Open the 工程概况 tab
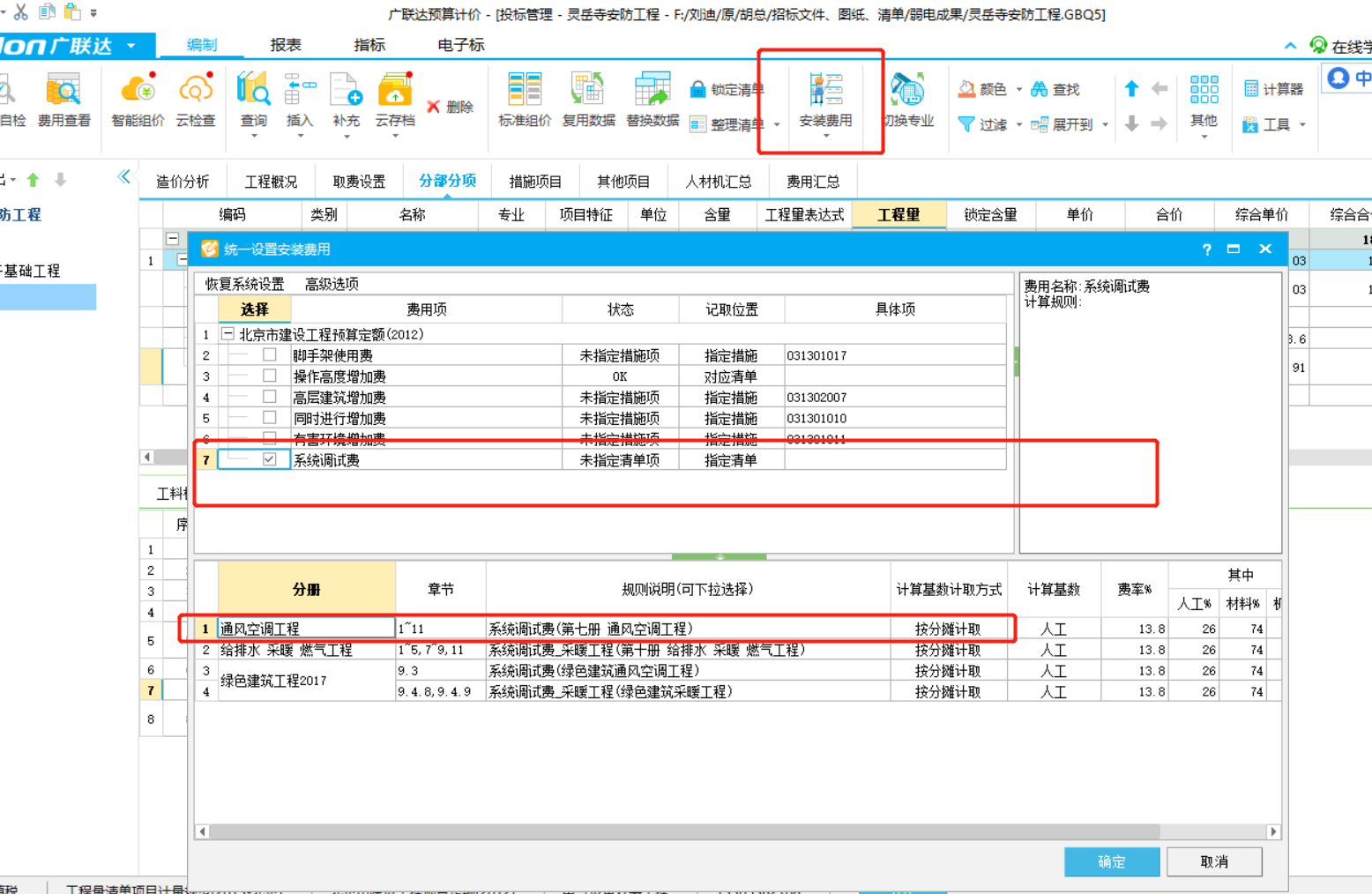1372x894 pixels. pyautogui.click(x=271, y=181)
